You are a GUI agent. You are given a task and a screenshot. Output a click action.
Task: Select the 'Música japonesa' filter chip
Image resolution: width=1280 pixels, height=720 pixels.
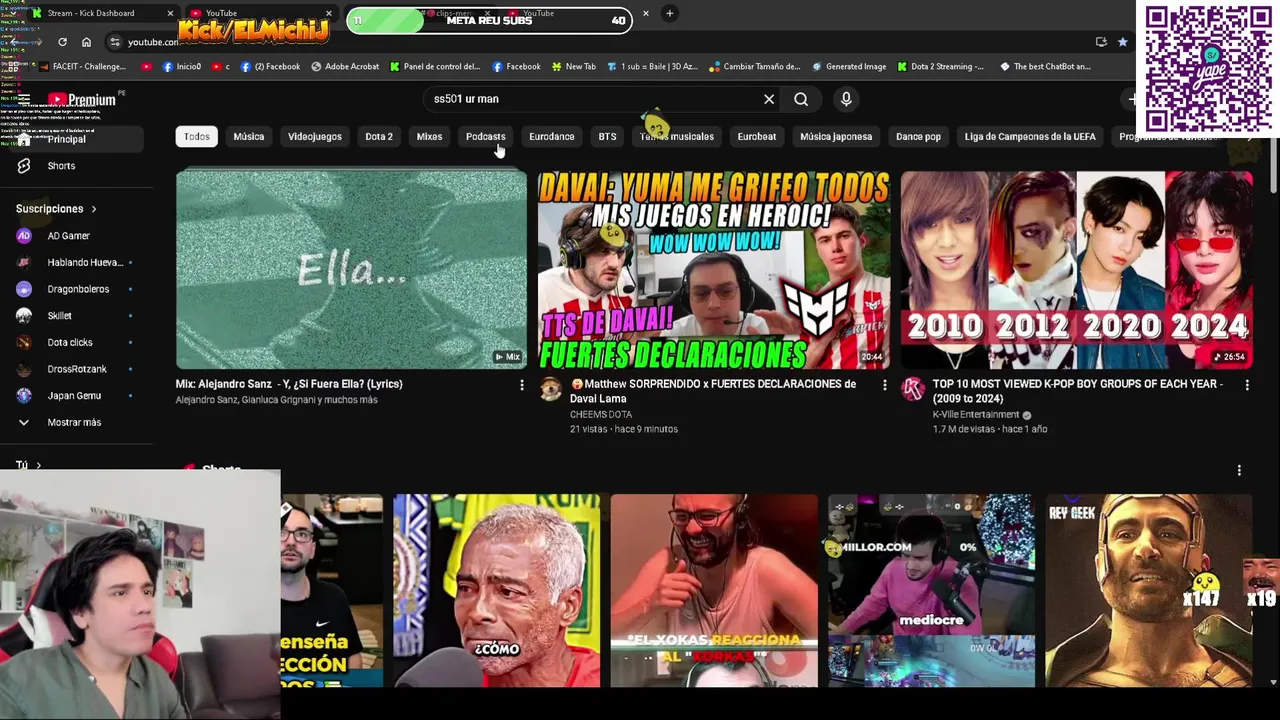pos(836,136)
